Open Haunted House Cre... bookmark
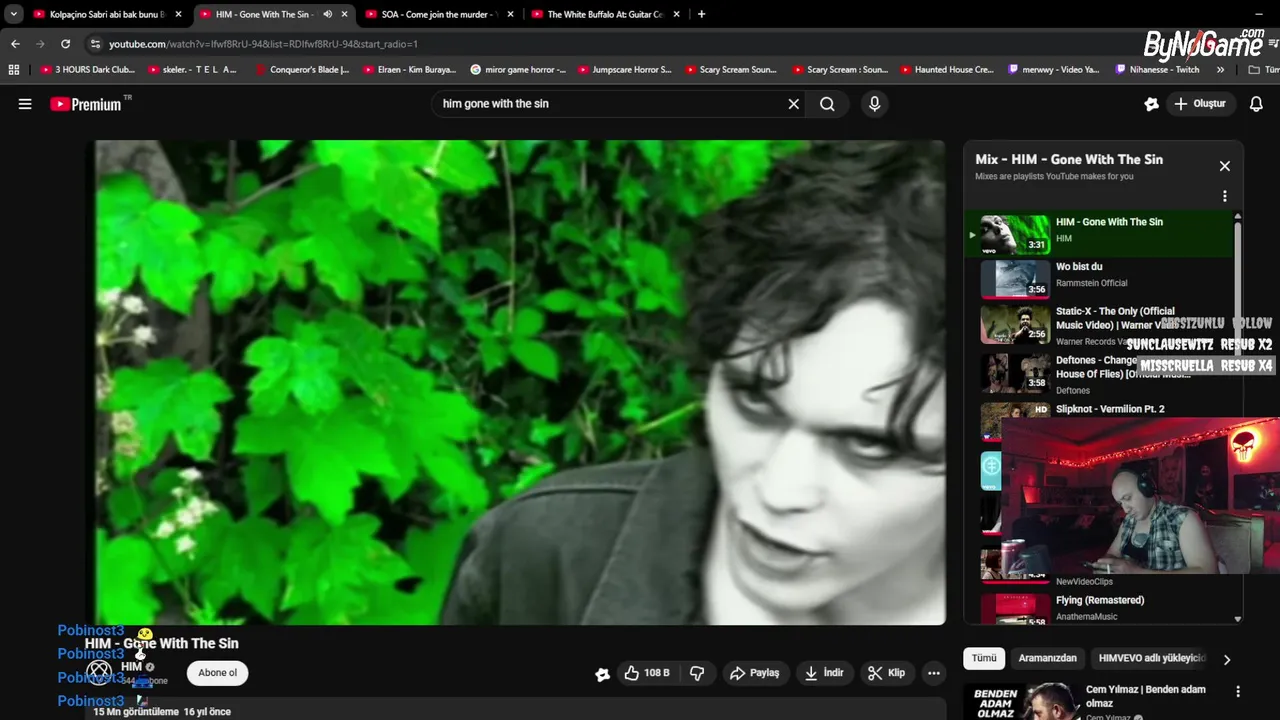 (x=946, y=70)
